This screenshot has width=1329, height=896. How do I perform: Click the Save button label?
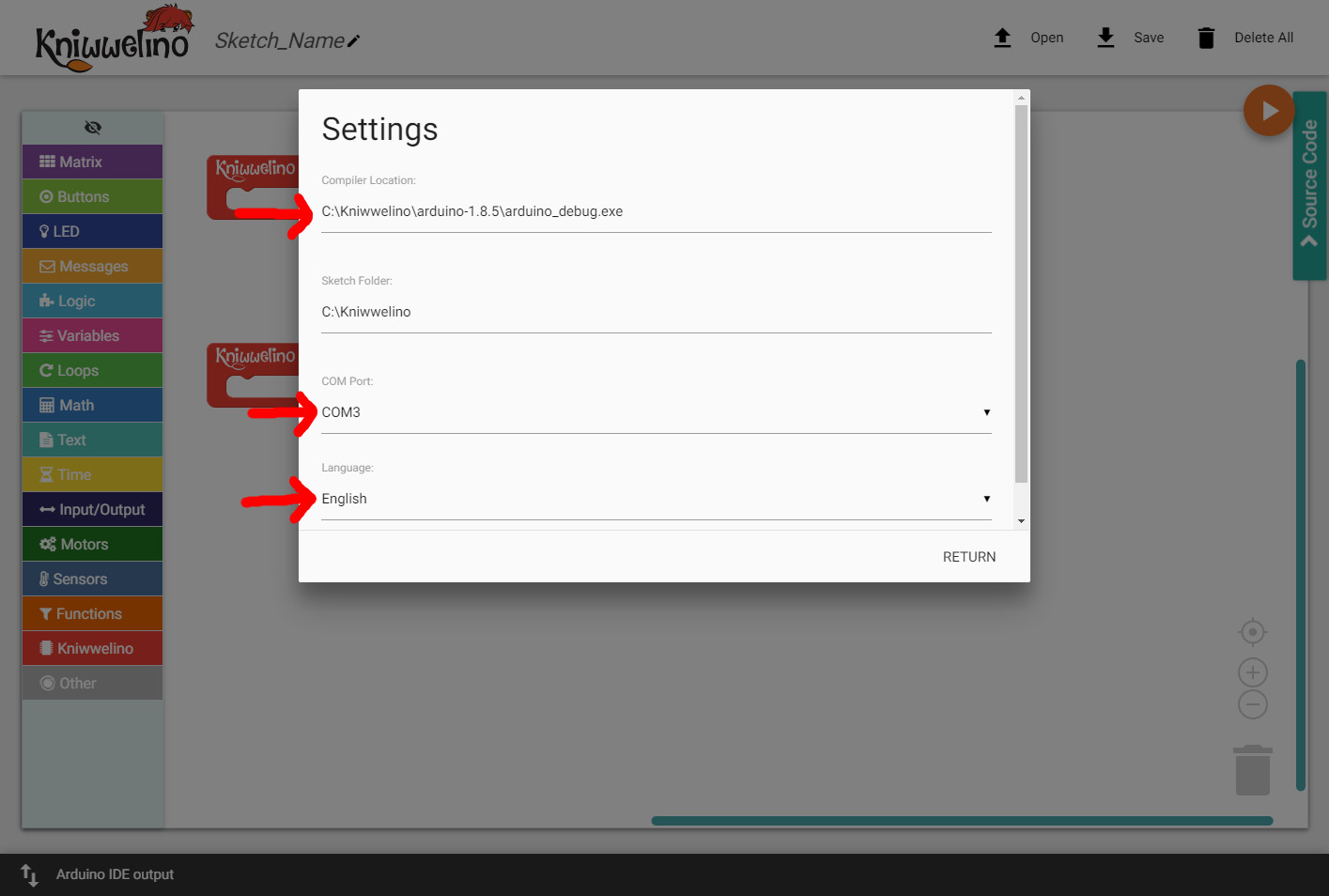point(1149,38)
